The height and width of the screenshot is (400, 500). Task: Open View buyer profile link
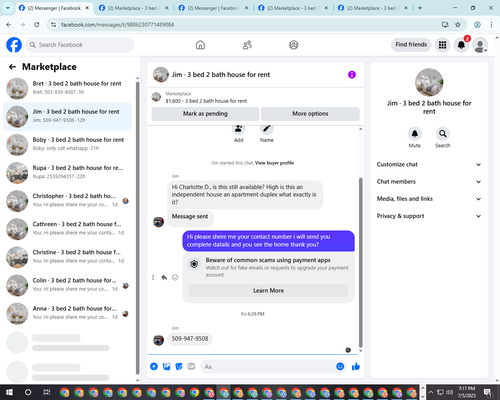[x=274, y=163]
